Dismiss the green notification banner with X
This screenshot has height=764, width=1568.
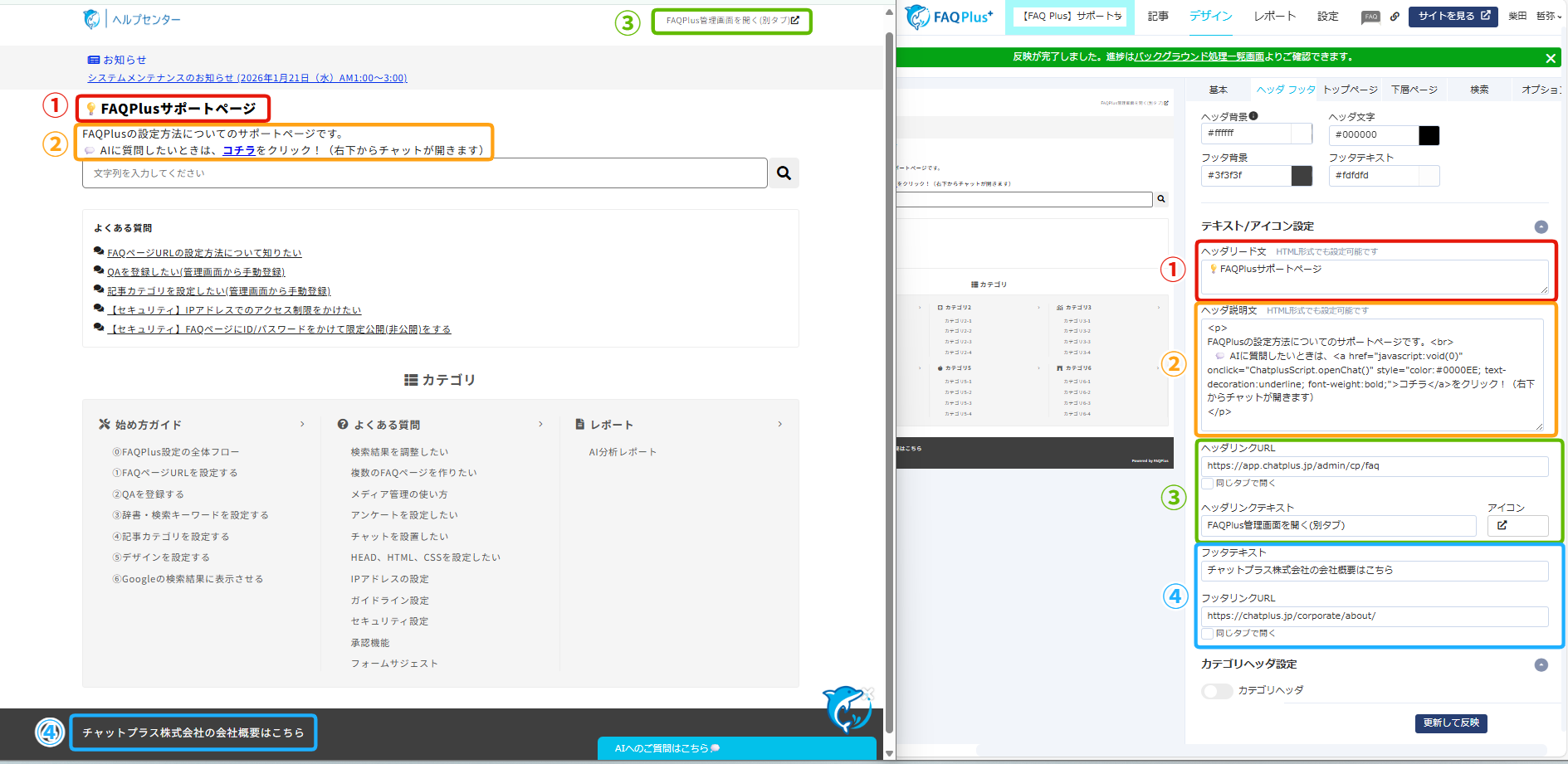1550,58
